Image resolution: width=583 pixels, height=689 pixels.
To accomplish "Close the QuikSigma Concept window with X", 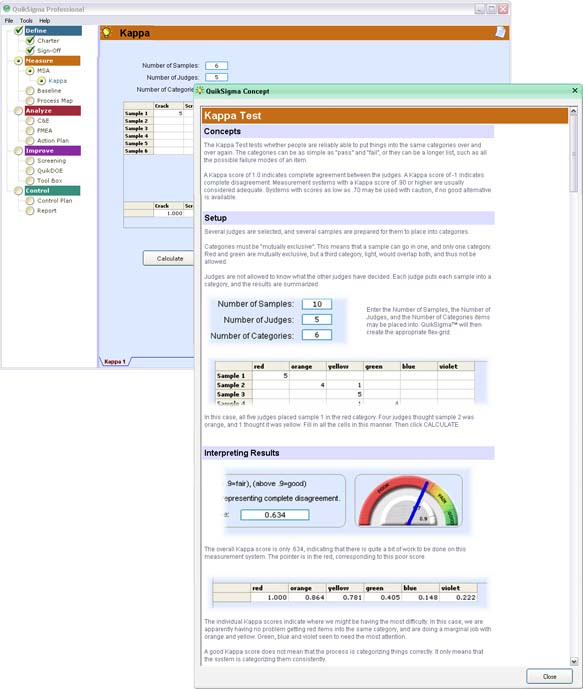I will click(575, 90).
